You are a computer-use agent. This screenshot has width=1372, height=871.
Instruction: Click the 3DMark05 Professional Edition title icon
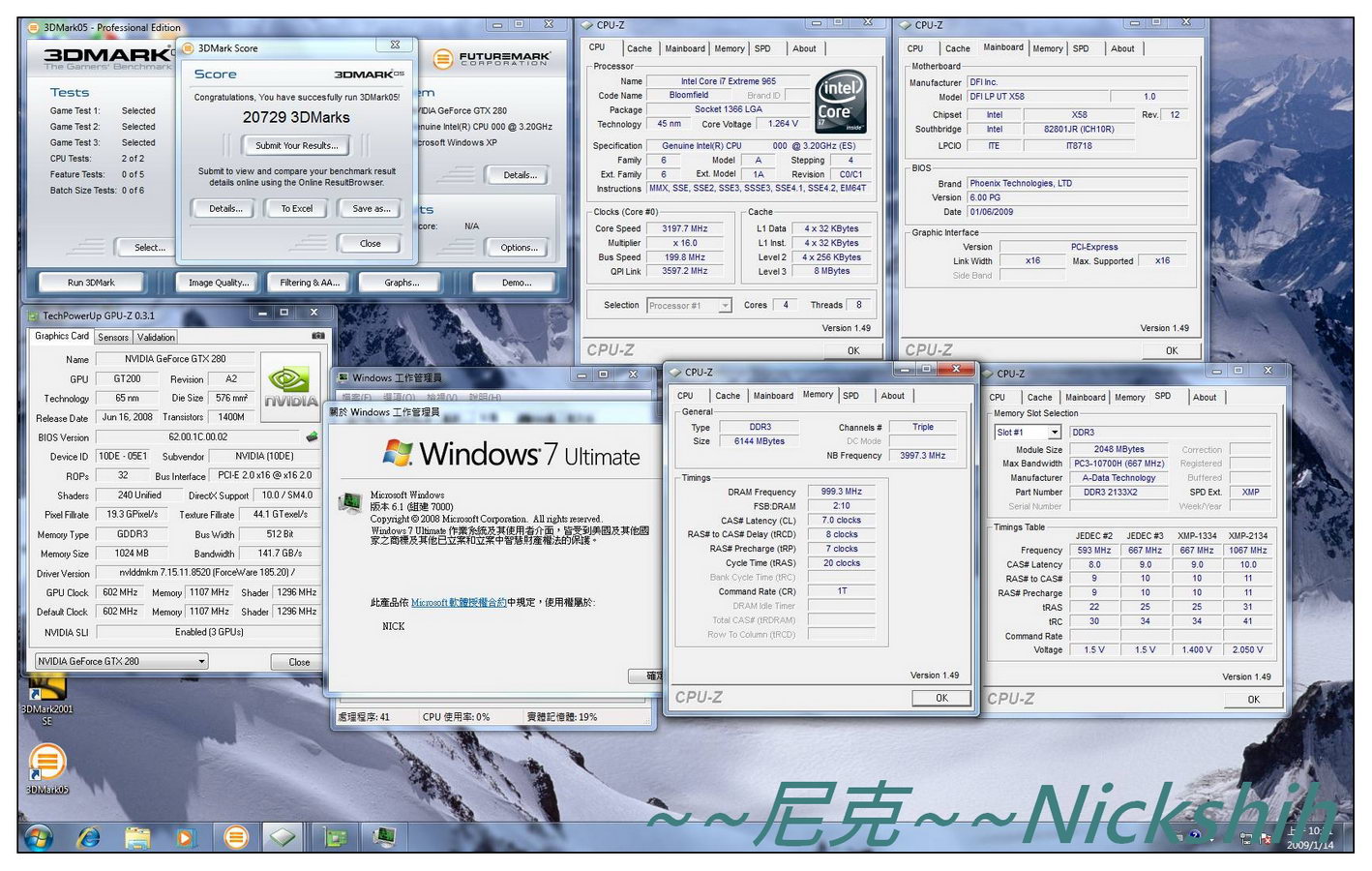click(34, 28)
